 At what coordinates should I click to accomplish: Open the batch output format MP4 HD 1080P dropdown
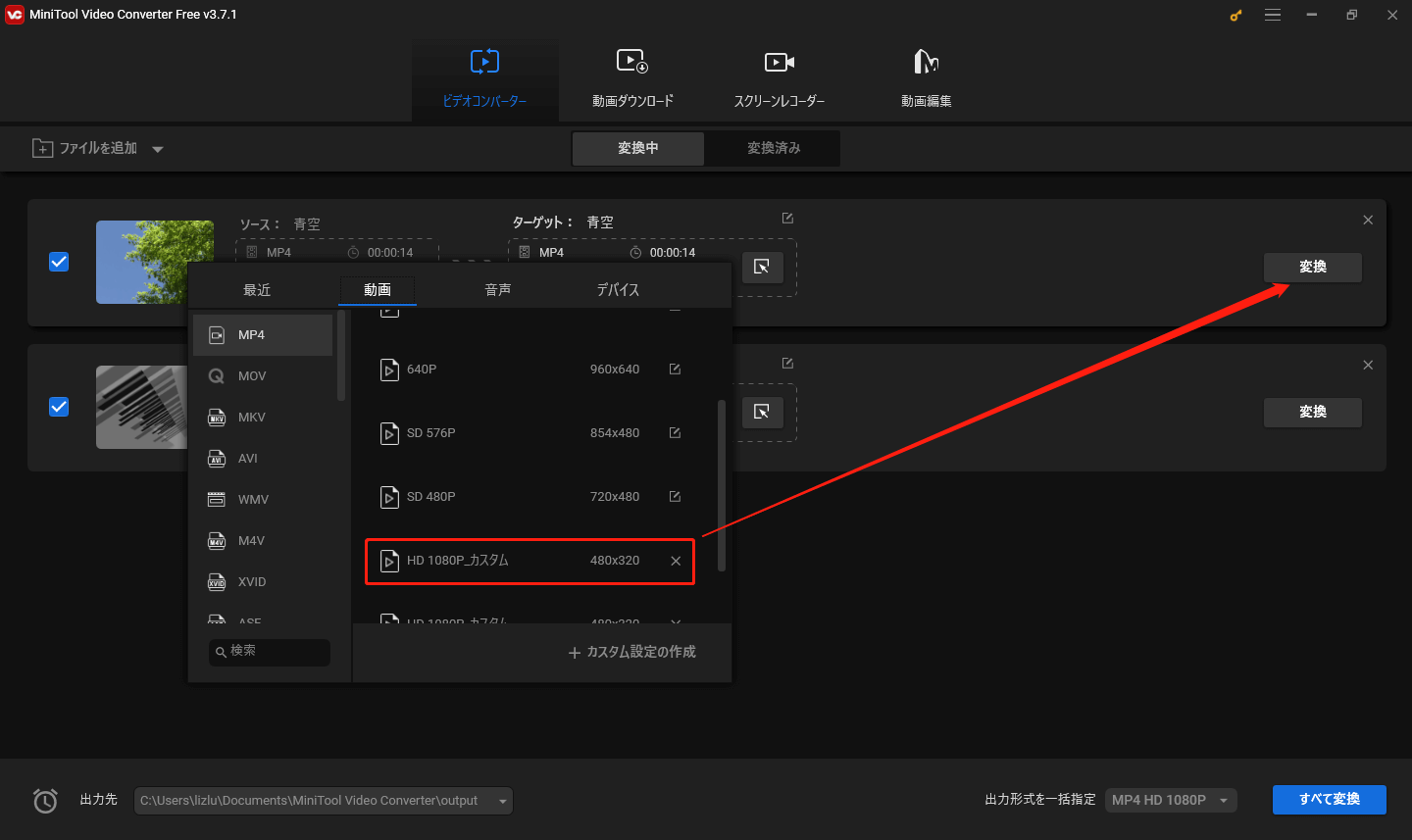pos(1171,801)
